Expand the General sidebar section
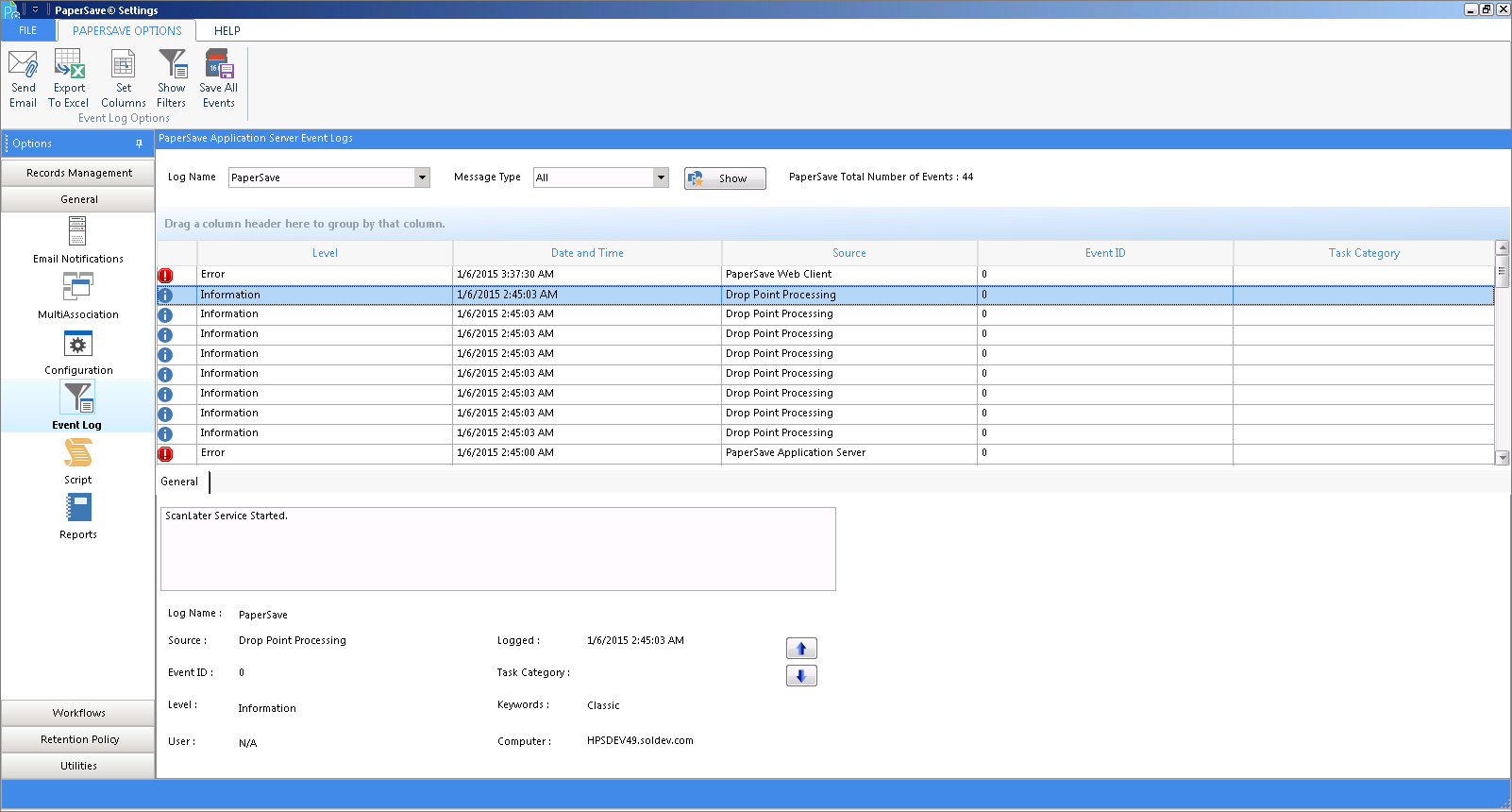The width and height of the screenshot is (1512, 812). pyautogui.click(x=78, y=199)
